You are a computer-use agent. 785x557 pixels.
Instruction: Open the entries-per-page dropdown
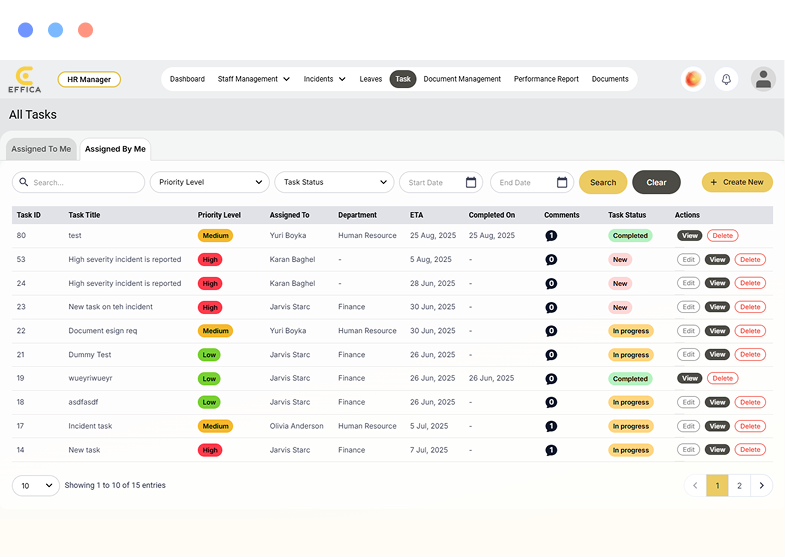(36, 485)
